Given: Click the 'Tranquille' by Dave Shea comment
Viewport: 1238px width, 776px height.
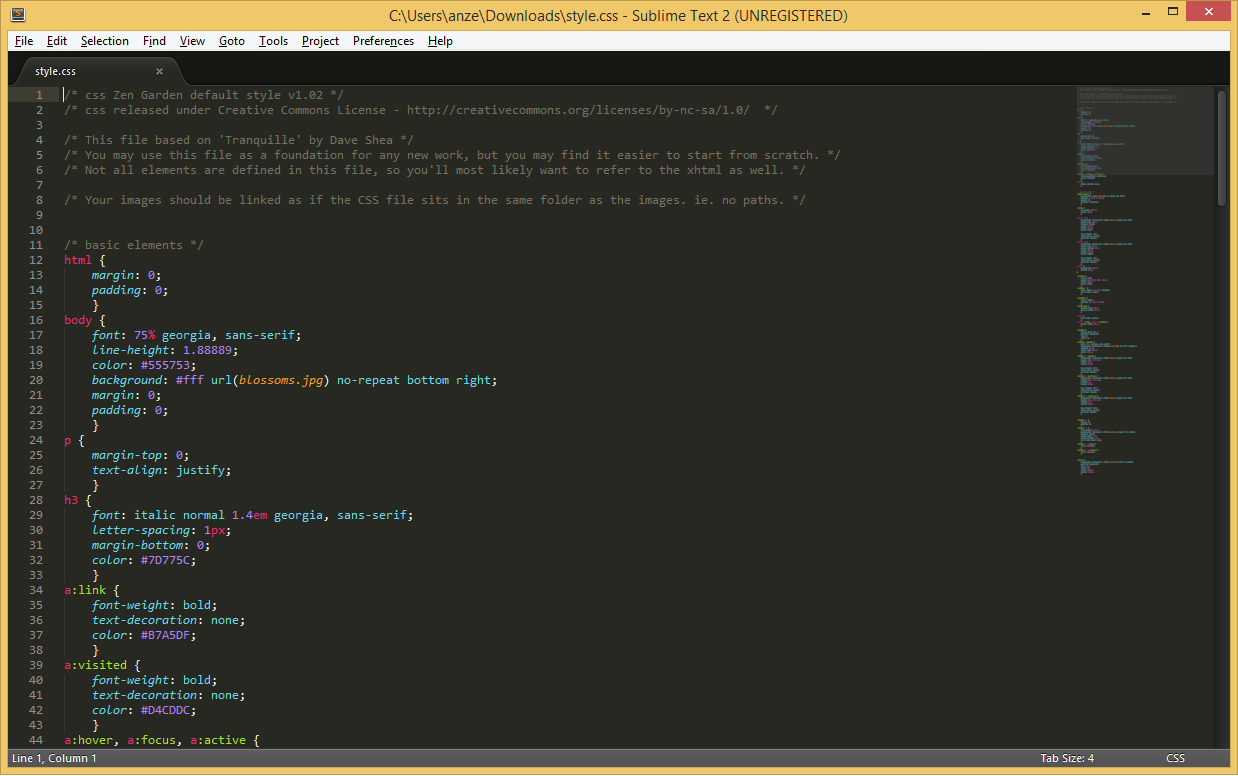Looking at the screenshot, I should tap(239, 140).
